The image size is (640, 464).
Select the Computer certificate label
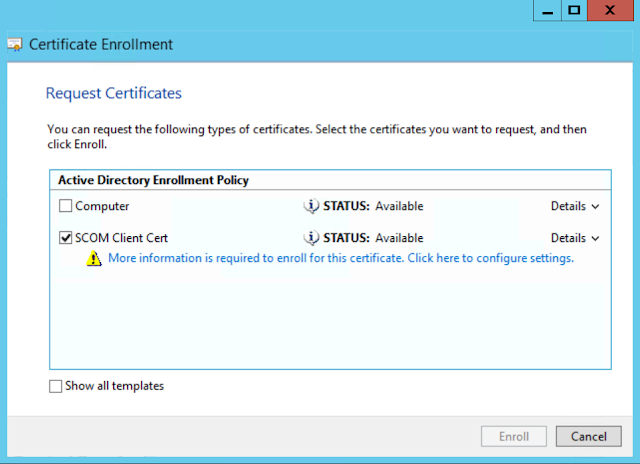click(x=103, y=206)
